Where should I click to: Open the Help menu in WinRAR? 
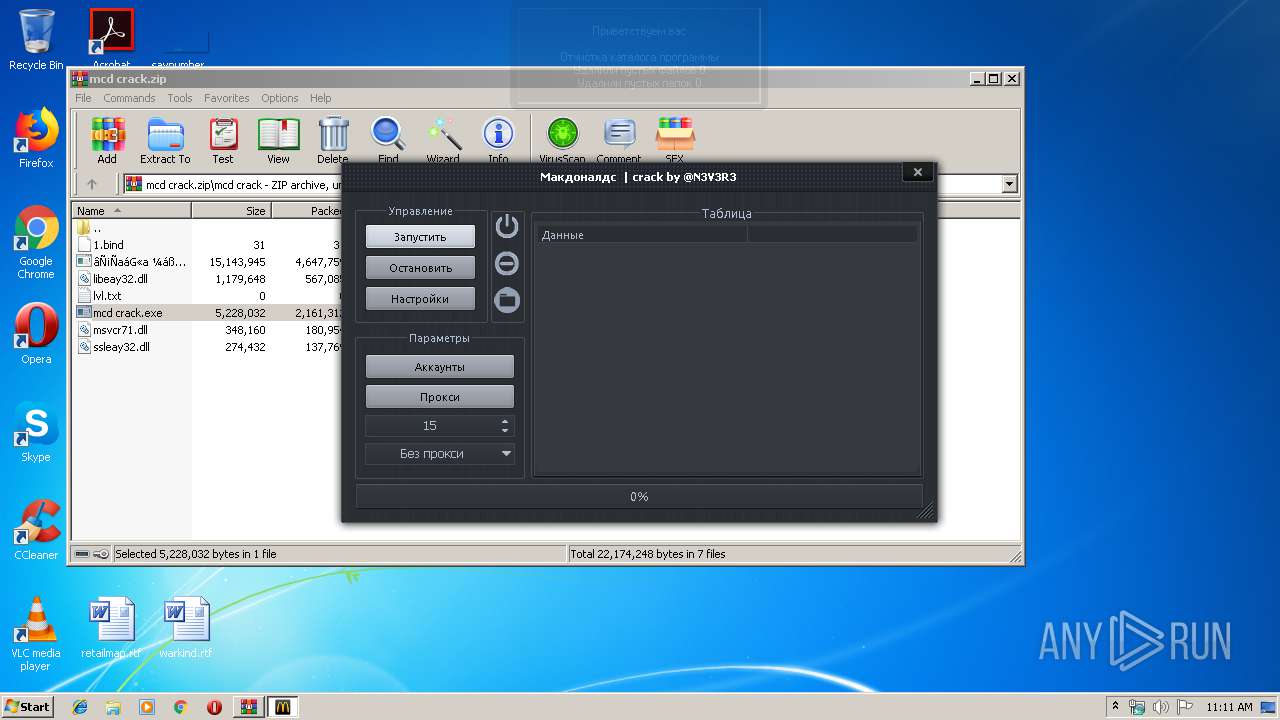320,98
